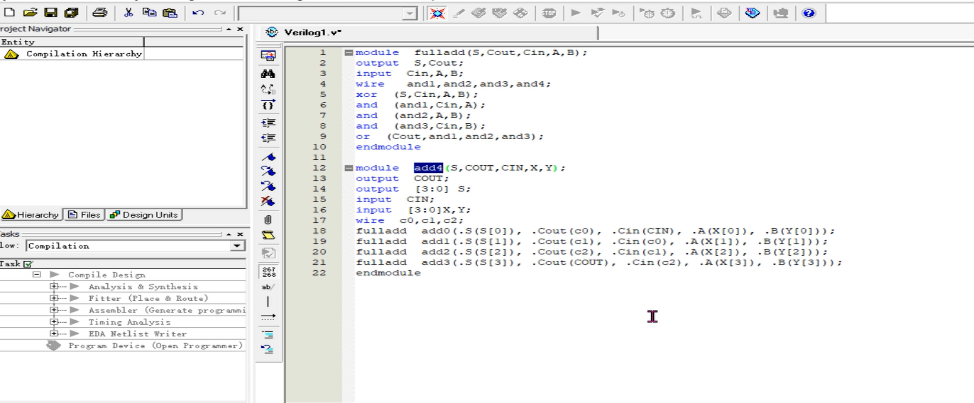The image size is (974, 403).
Task: Click the Paste clipboard icon
Action: [170, 12]
